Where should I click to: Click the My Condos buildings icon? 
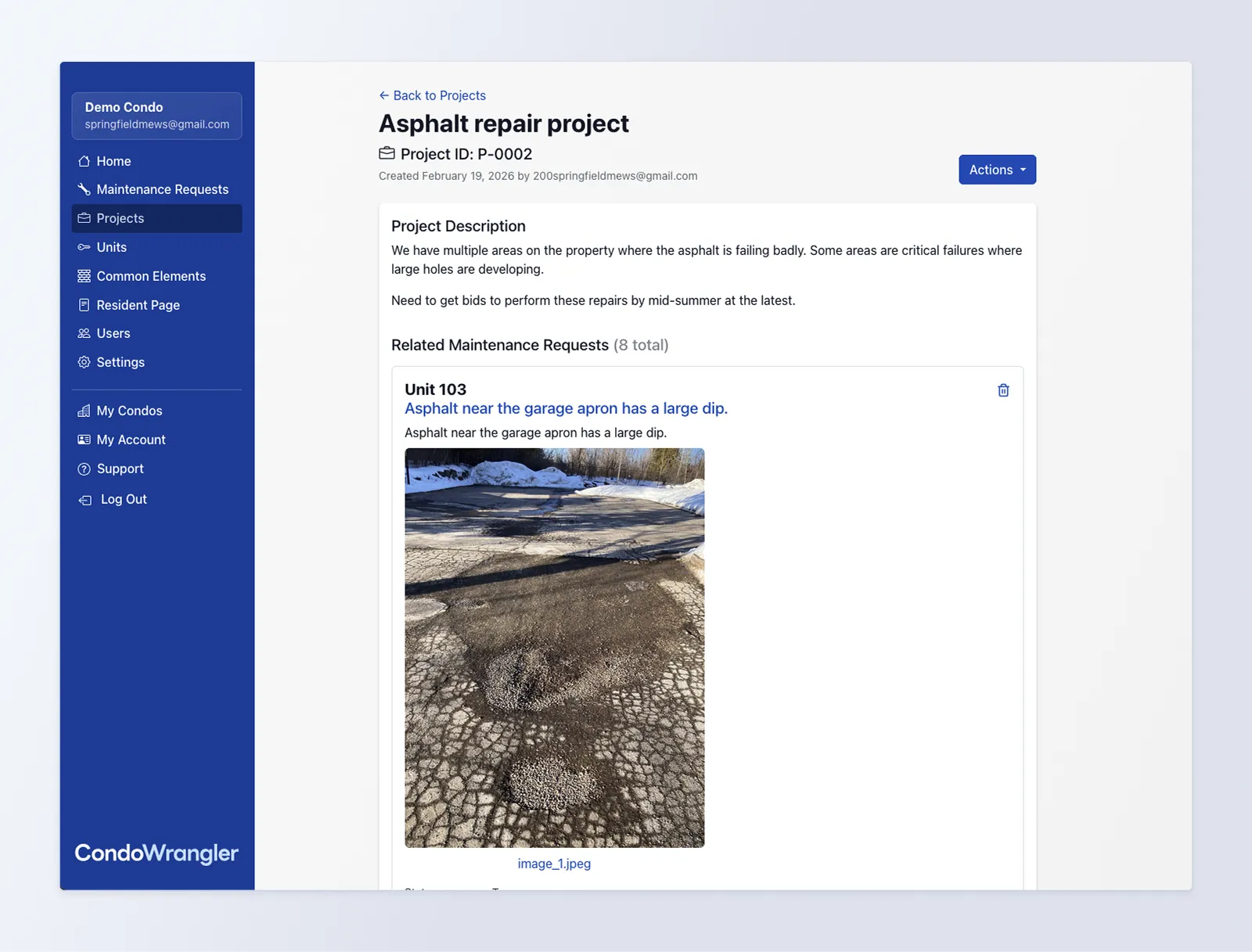coord(84,411)
